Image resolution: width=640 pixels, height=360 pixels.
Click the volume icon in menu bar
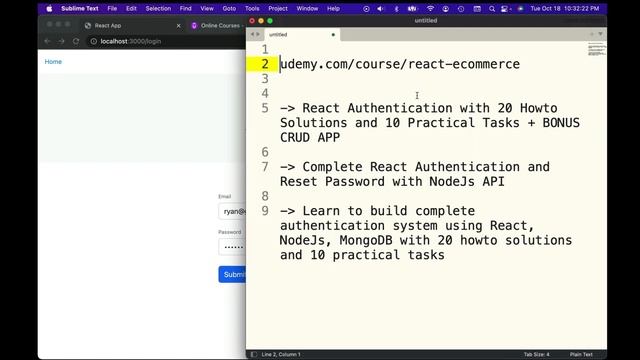(380, 9)
